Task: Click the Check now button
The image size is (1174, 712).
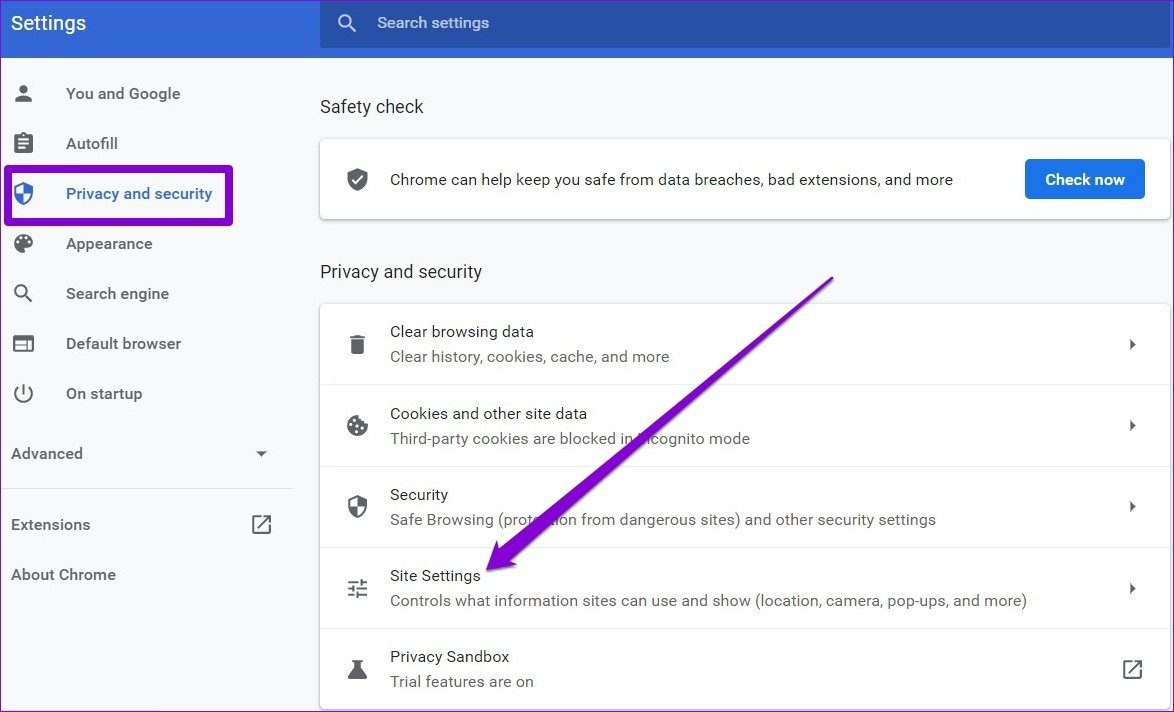Action: [x=1084, y=179]
